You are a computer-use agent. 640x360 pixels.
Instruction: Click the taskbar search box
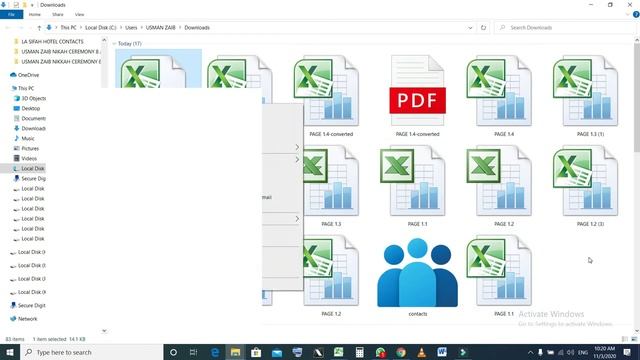point(91,352)
